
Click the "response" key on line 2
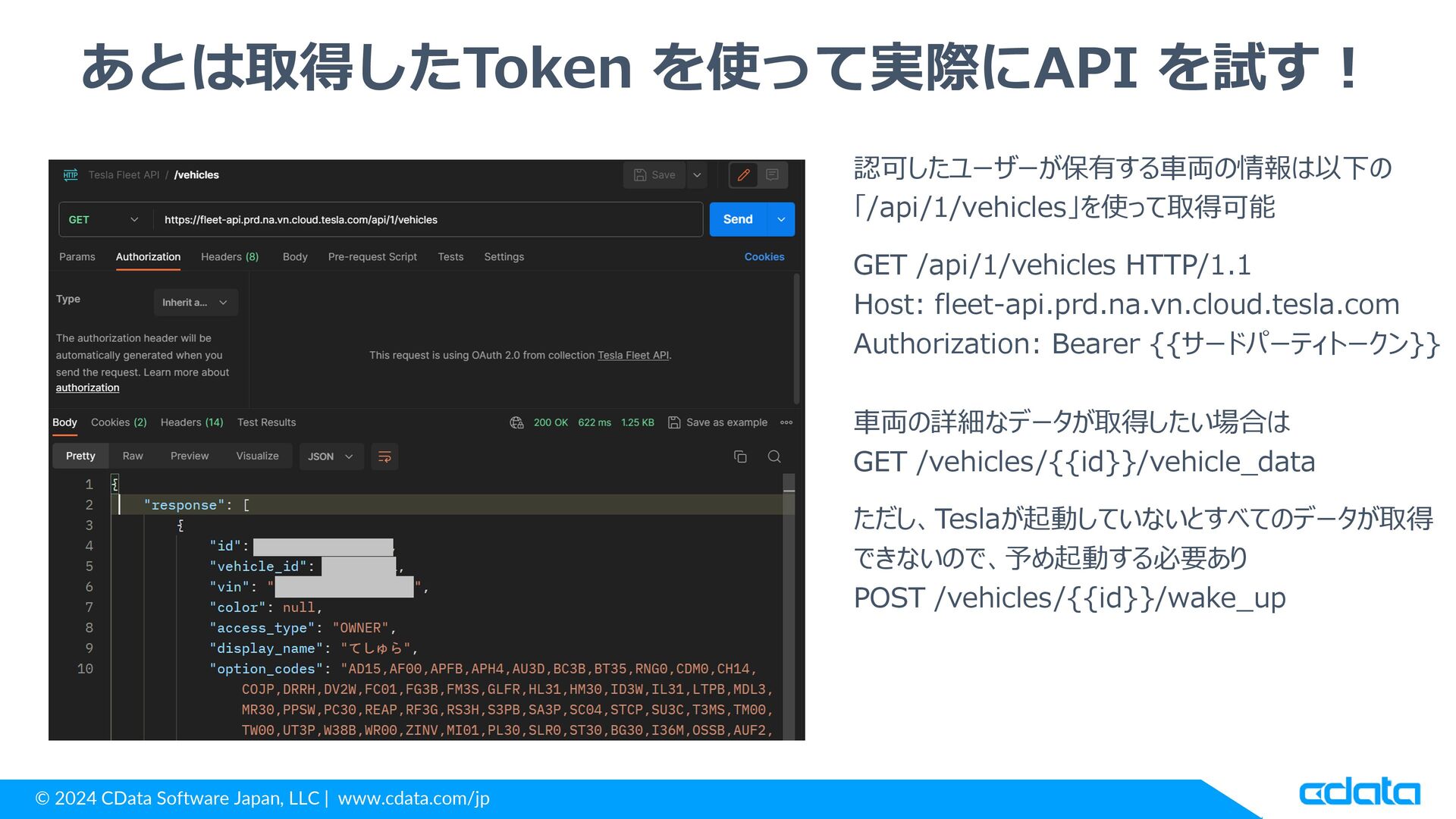point(184,505)
